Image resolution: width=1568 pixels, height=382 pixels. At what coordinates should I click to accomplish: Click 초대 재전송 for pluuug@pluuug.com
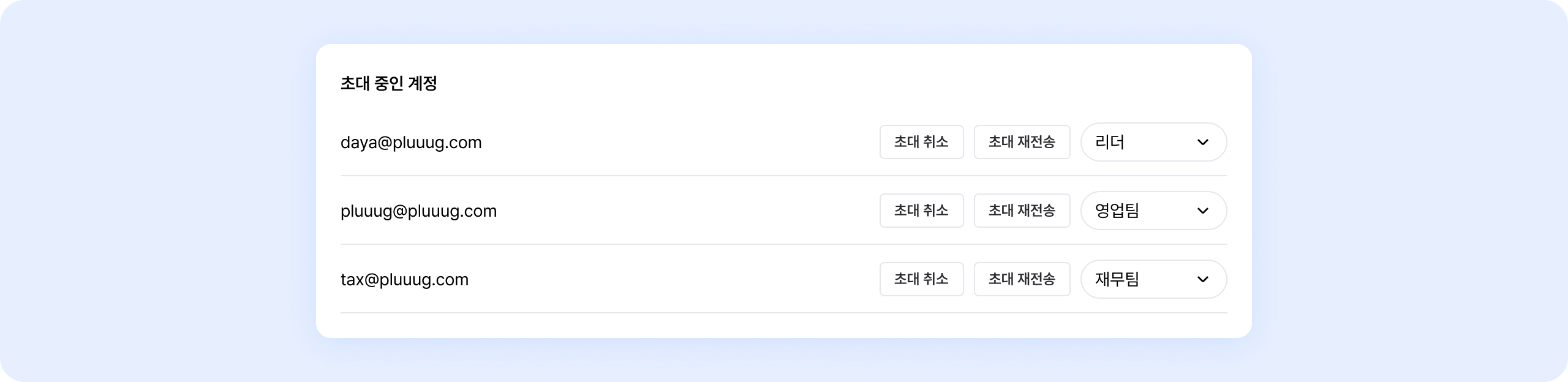[x=1022, y=211]
